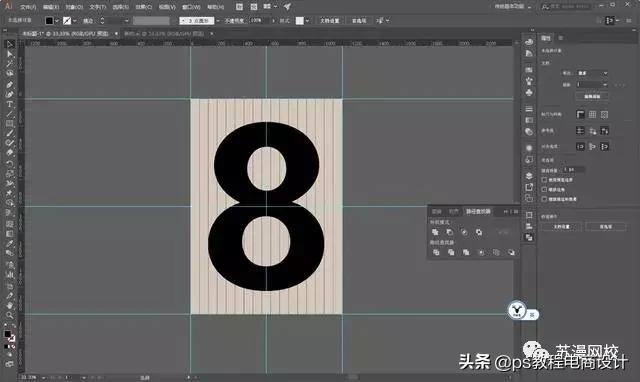Open the 对象 menu
Image resolution: width=640 pixels, height=382 pixels.
74,7
